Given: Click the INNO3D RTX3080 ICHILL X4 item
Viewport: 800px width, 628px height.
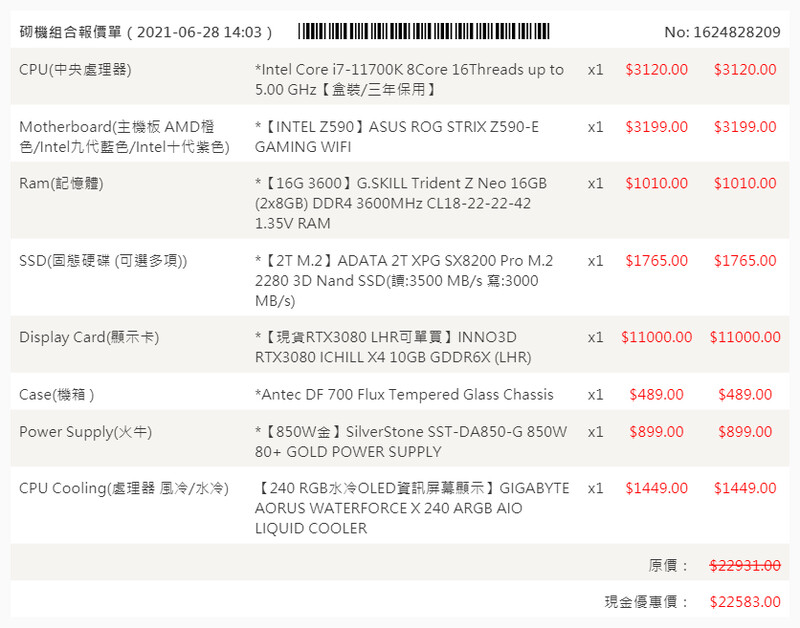Looking at the screenshot, I should pos(393,347).
